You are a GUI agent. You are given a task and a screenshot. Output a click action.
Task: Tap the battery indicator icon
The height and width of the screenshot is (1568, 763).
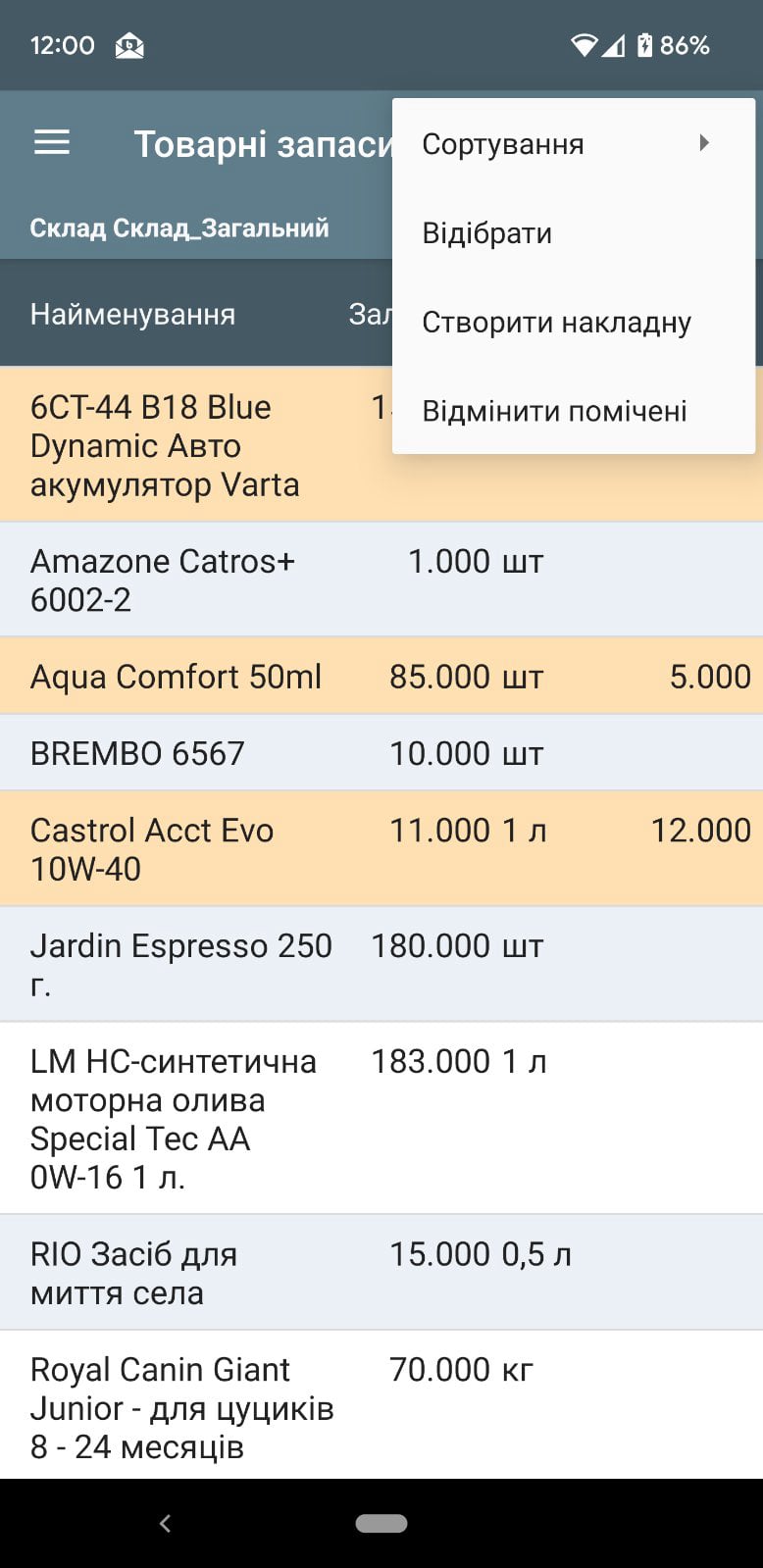point(644,45)
